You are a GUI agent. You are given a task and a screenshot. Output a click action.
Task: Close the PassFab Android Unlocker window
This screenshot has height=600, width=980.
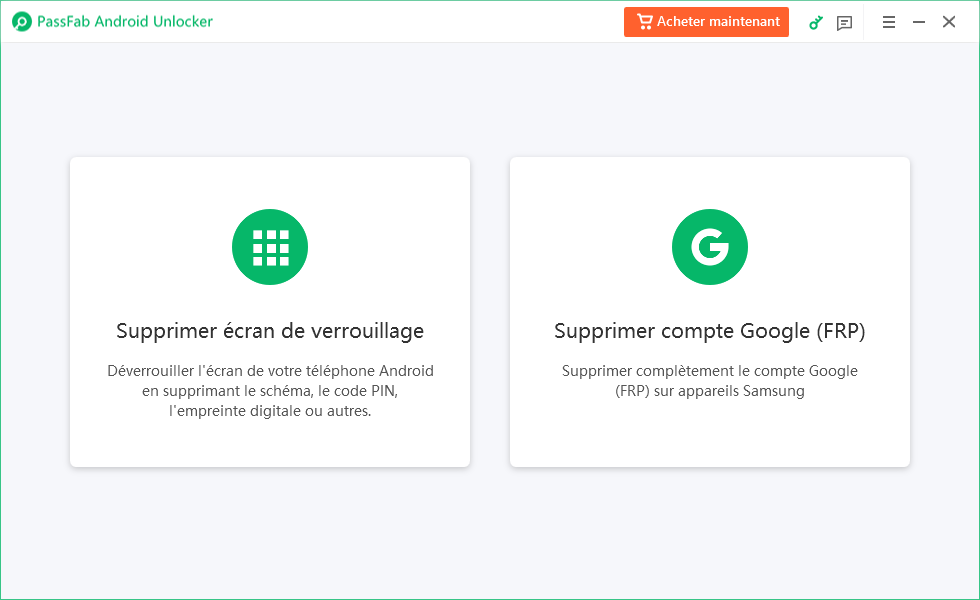coord(949,22)
